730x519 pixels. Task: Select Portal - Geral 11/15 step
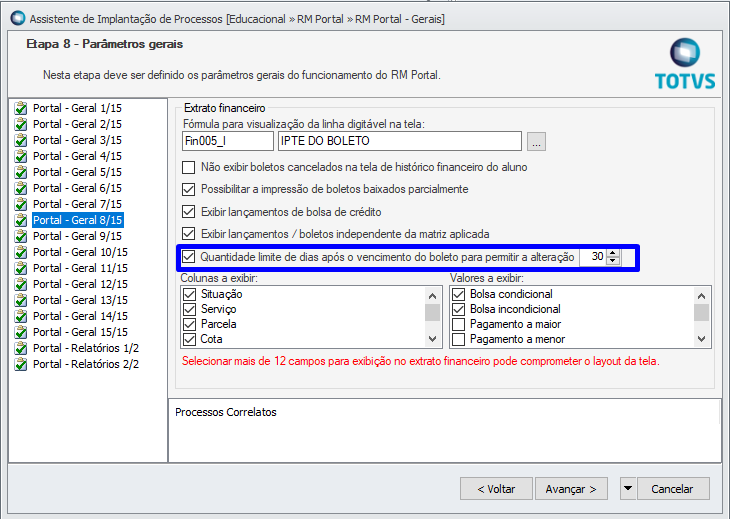[80, 268]
